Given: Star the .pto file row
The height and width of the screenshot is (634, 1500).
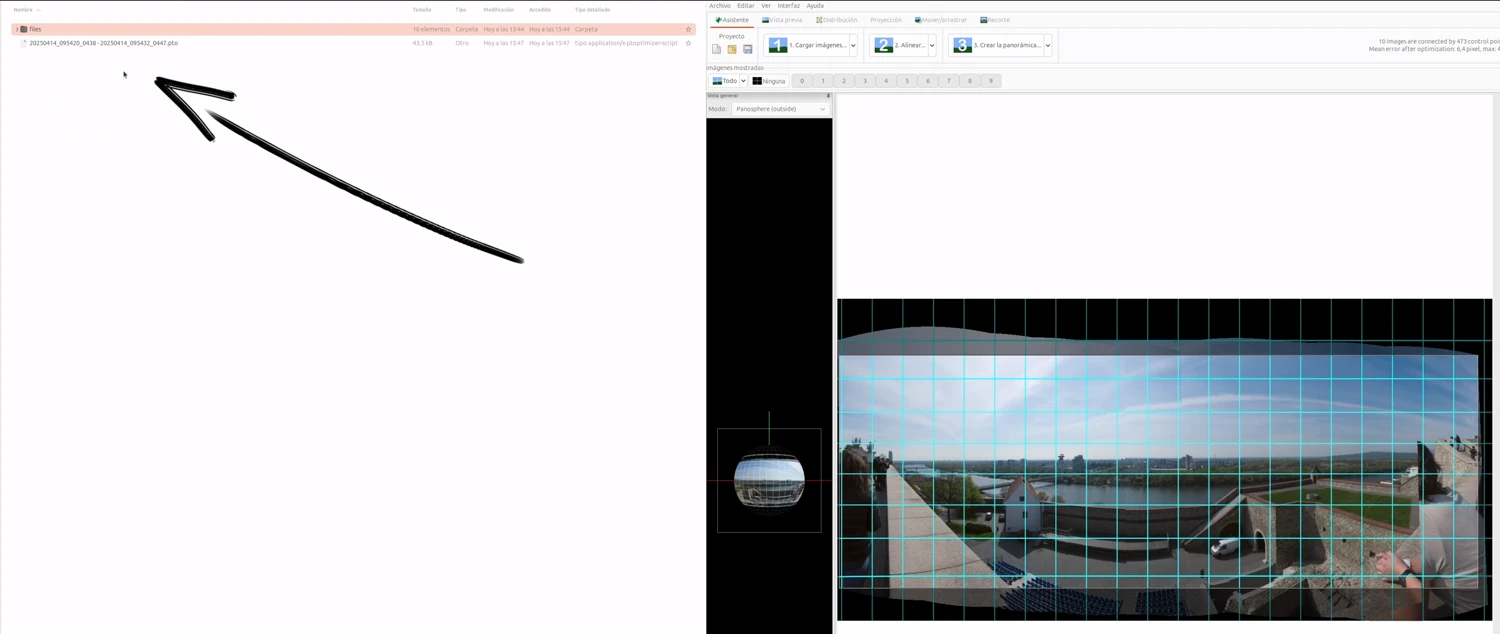Looking at the screenshot, I should point(688,43).
